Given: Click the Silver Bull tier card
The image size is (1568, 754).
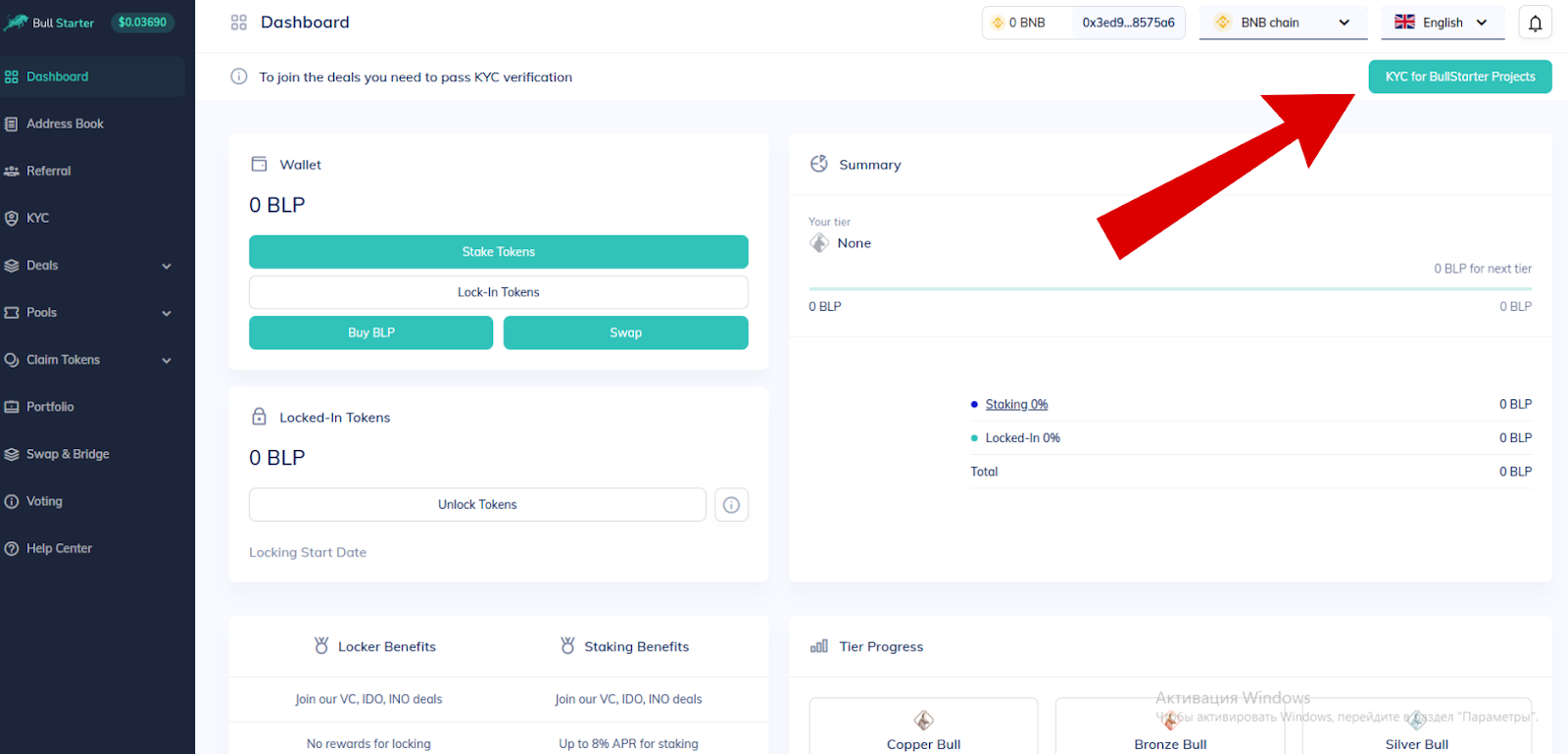Looking at the screenshot, I should pos(1417,727).
